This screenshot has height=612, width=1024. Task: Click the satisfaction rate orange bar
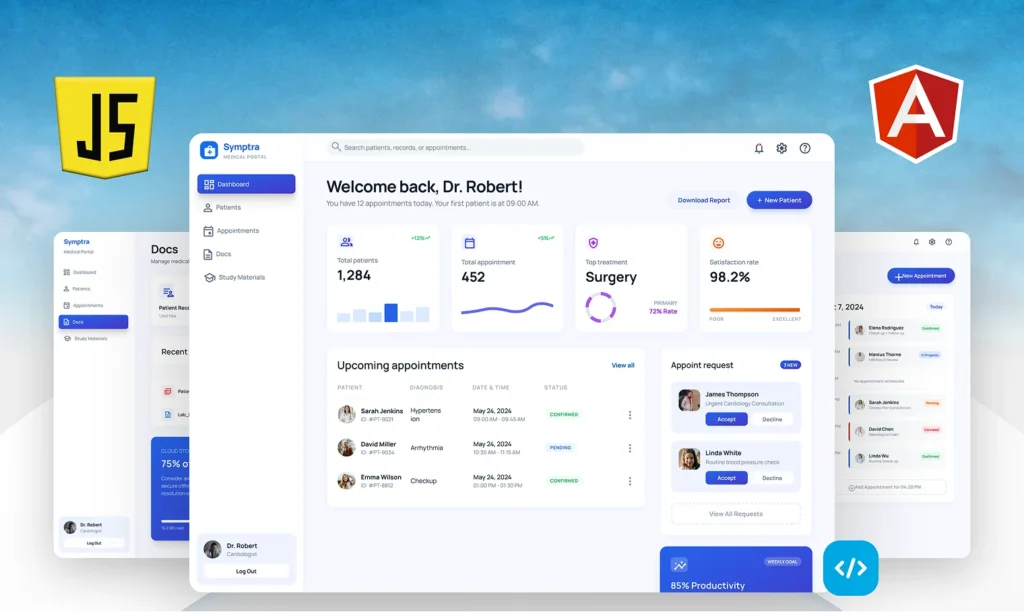754,310
